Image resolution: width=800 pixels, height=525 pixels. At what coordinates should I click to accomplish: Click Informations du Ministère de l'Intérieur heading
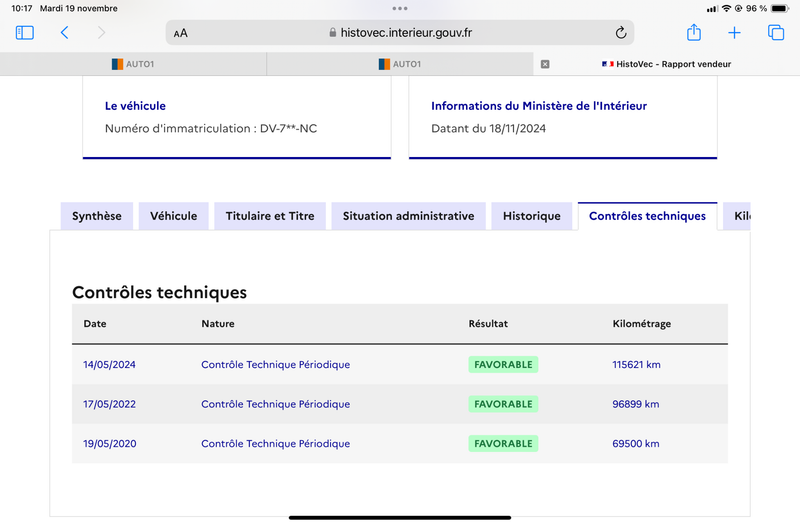(x=539, y=106)
